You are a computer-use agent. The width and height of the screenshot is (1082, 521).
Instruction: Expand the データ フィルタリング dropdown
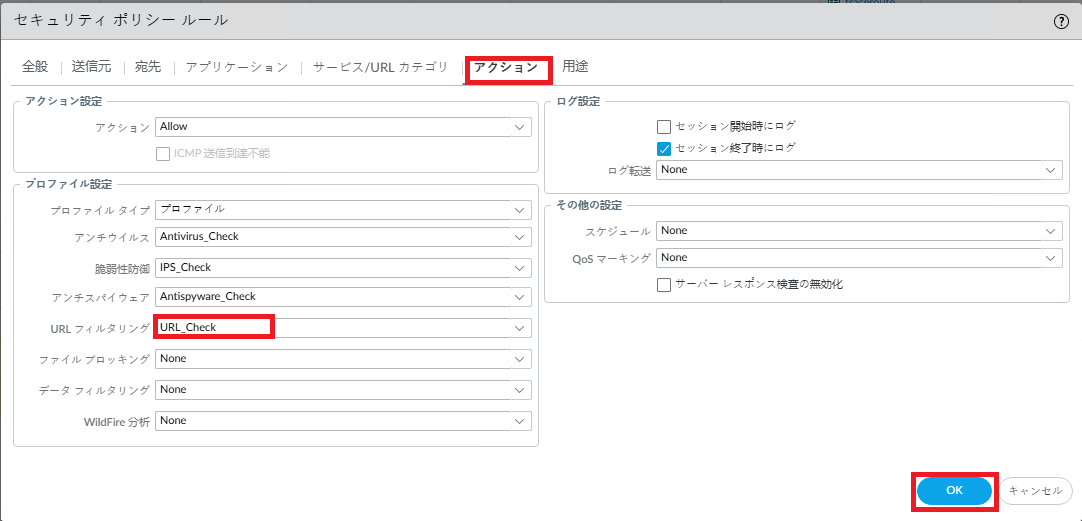(343, 390)
